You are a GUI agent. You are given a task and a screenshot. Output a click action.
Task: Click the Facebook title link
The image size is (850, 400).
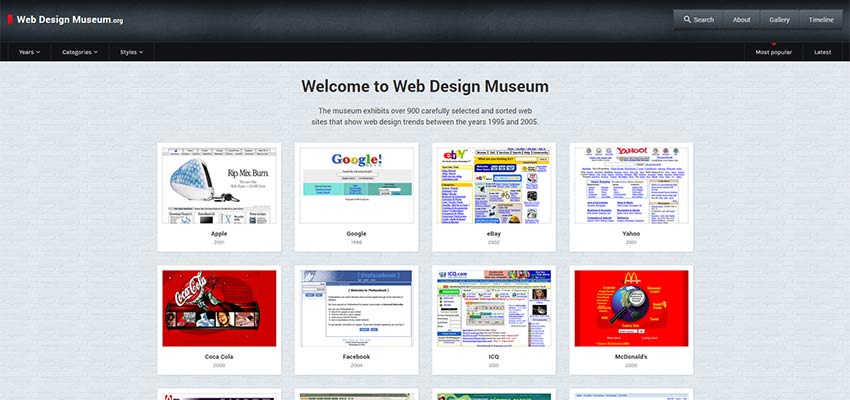pos(357,357)
